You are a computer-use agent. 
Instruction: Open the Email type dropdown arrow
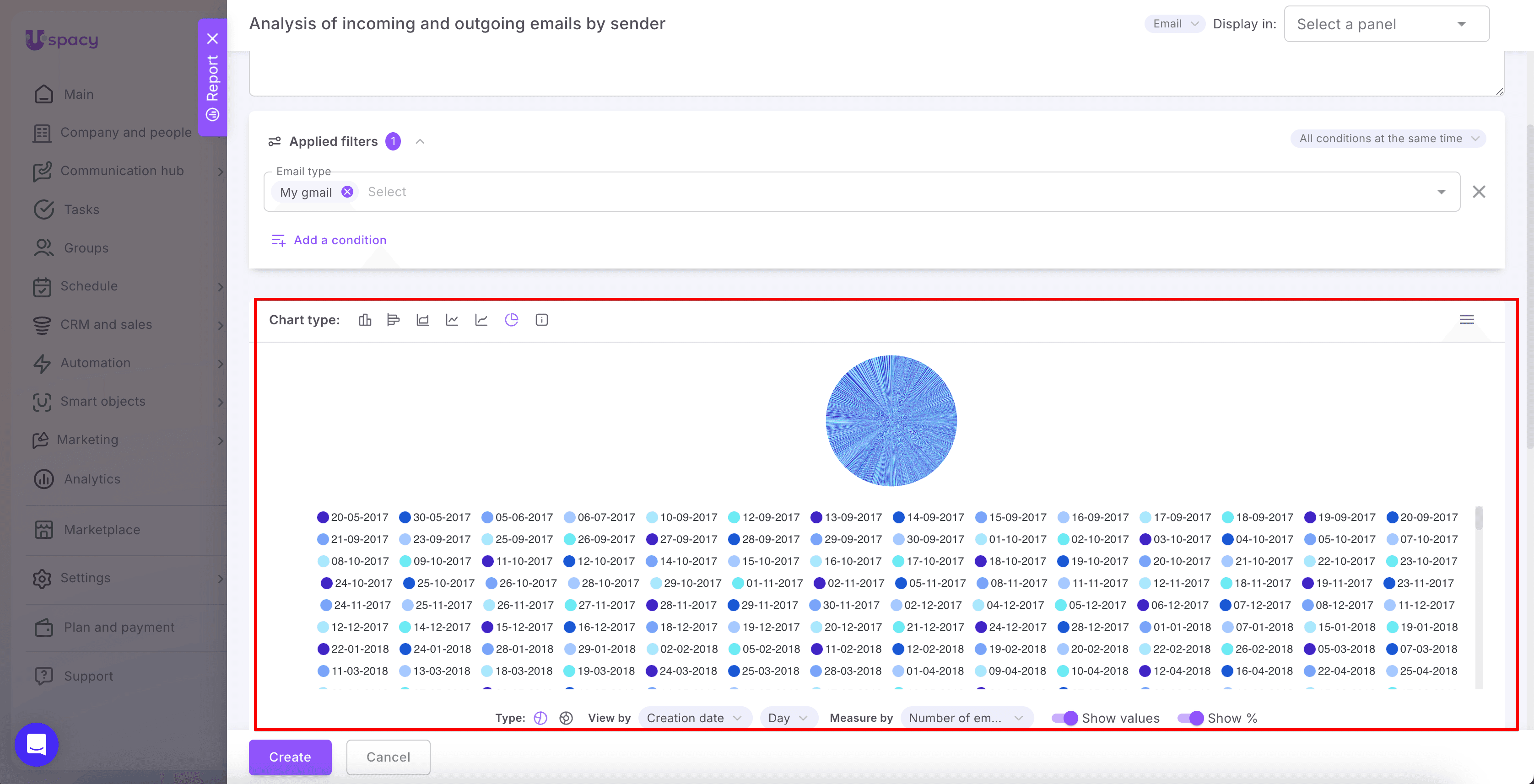1441,192
